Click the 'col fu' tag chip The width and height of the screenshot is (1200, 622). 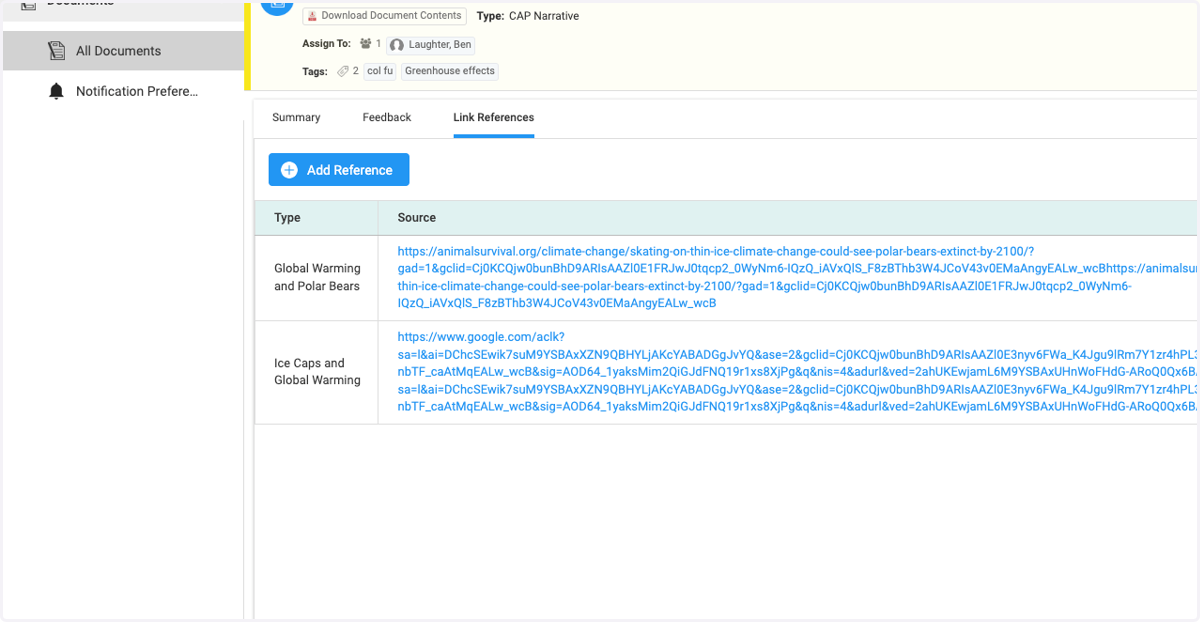click(x=380, y=71)
